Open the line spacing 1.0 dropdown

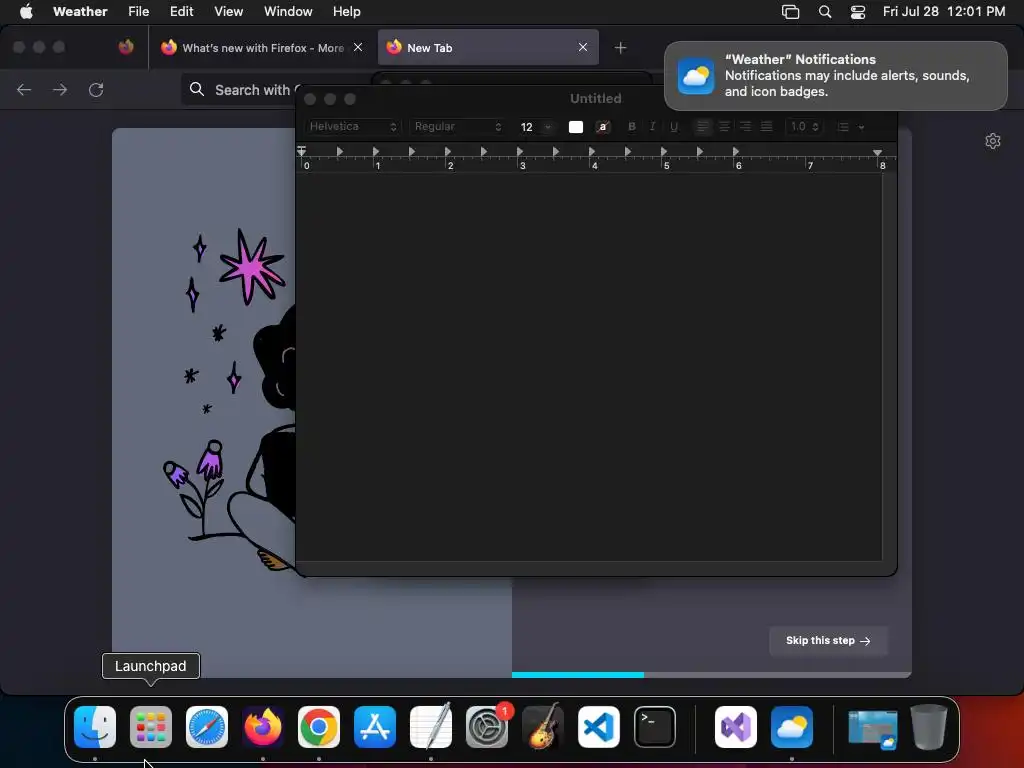[804, 127]
